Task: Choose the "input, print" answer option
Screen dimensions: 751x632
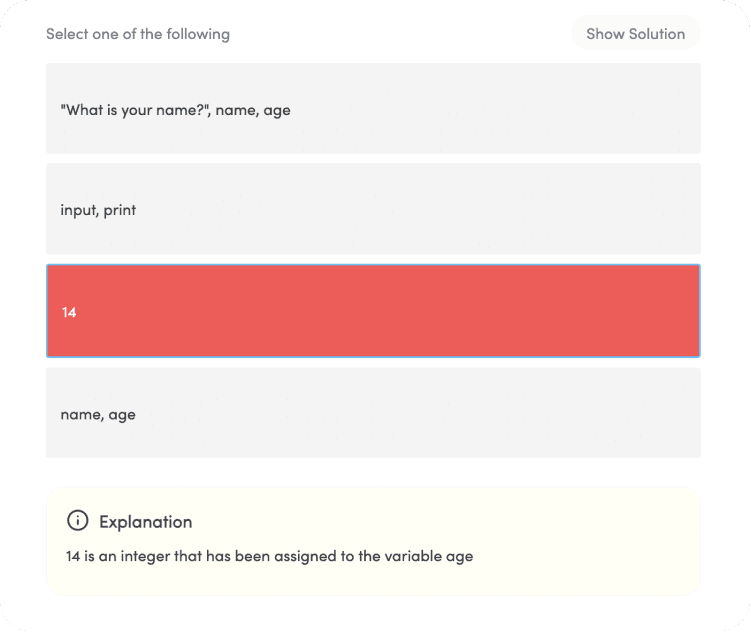Action: coord(373,210)
